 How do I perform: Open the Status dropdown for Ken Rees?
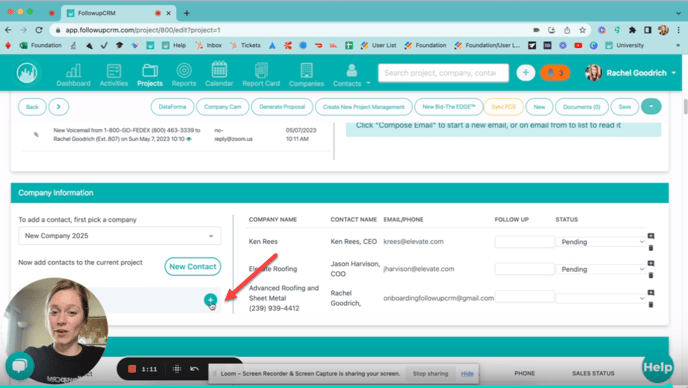[601, 242]
